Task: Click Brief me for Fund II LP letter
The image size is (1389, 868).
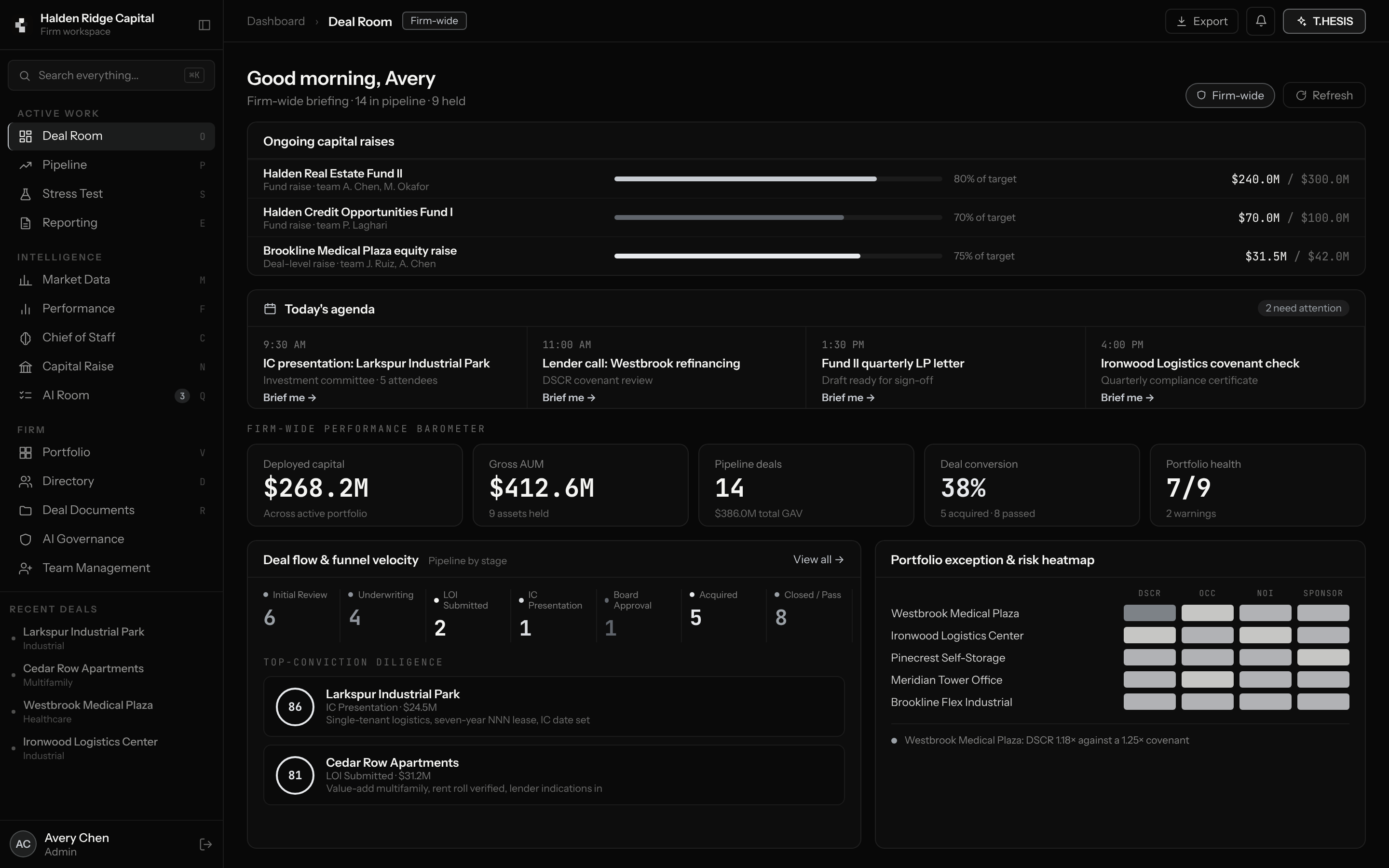Action: tap(848, 398)
